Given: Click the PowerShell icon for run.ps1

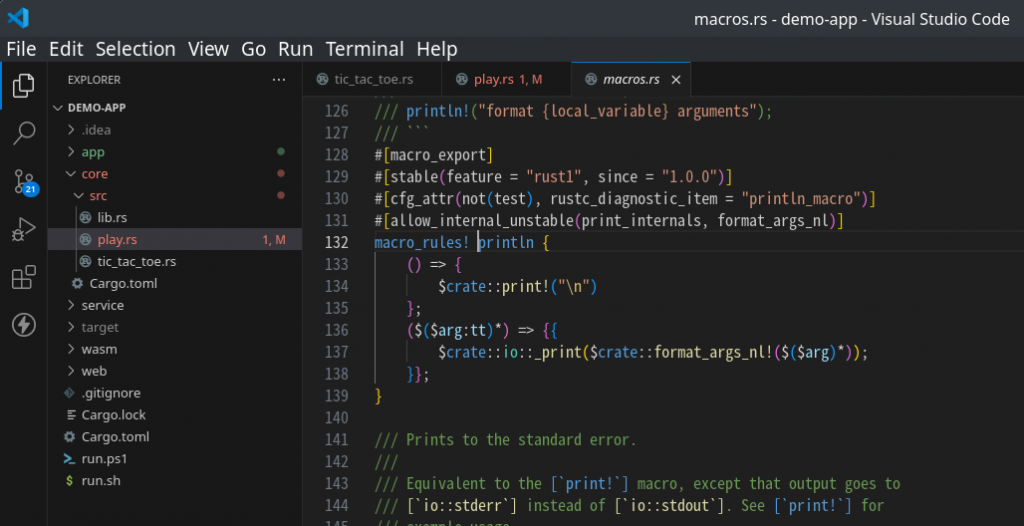Looking at the screenshot, I should pos(69,459).
